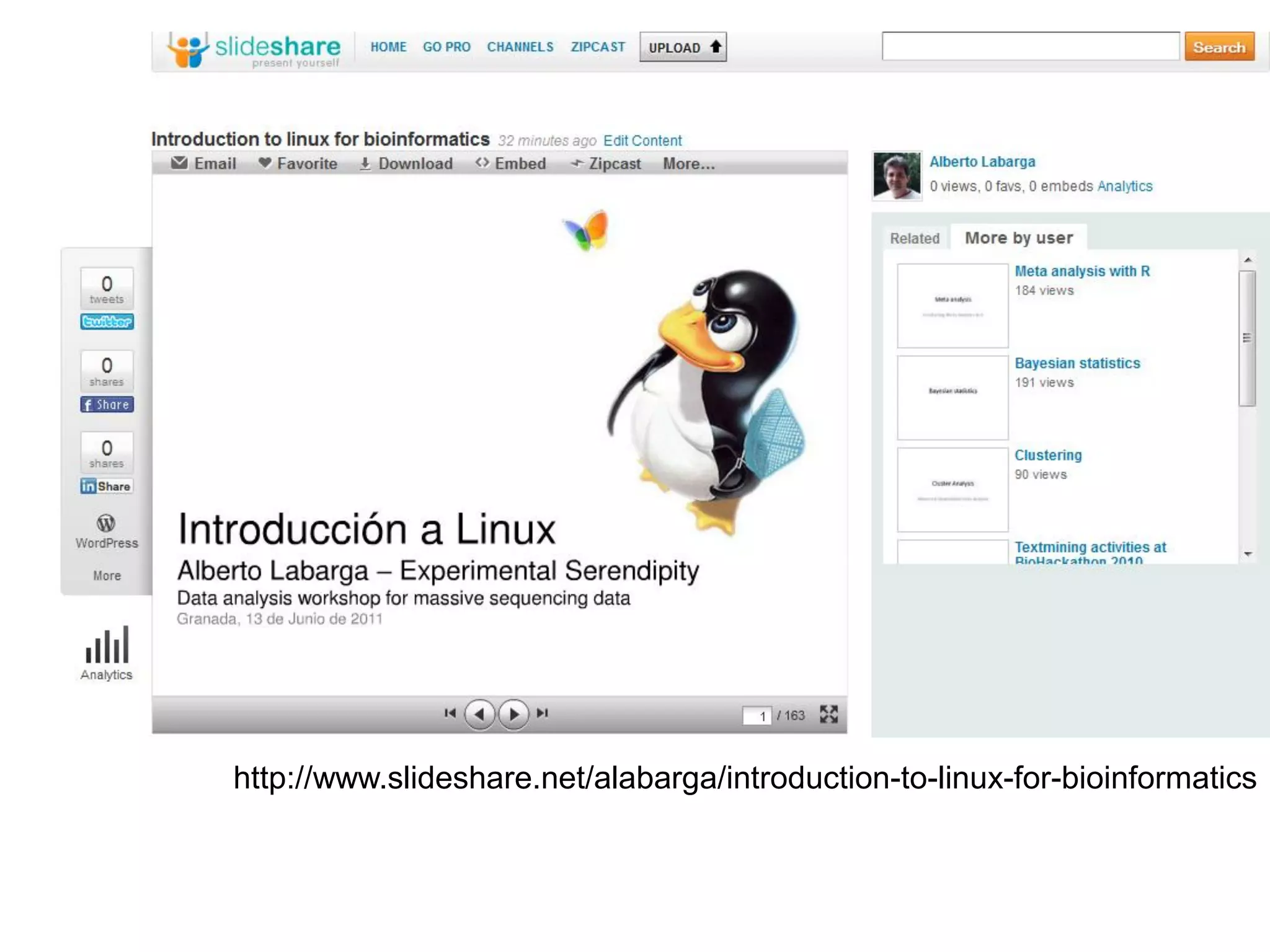Open the HOME nav item
The width and height of the screenshot is (1270, 952).
tap(388, 47)
